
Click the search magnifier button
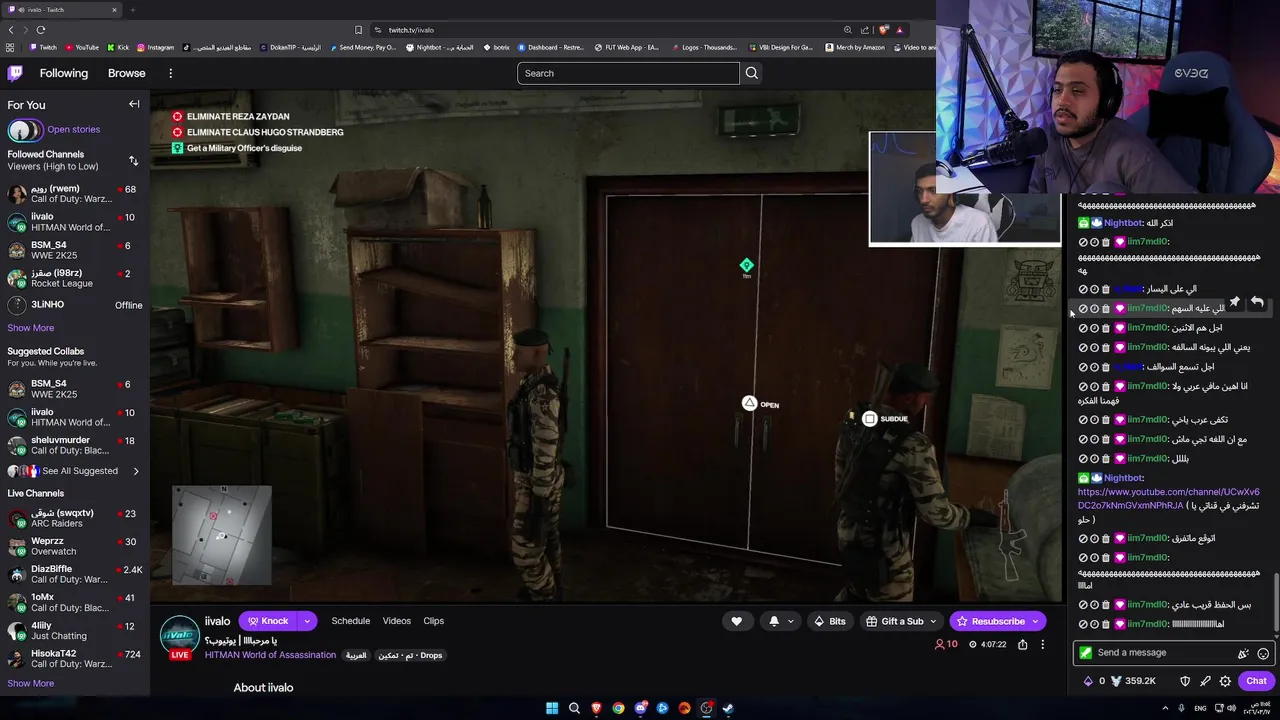[x=751, y=73]
